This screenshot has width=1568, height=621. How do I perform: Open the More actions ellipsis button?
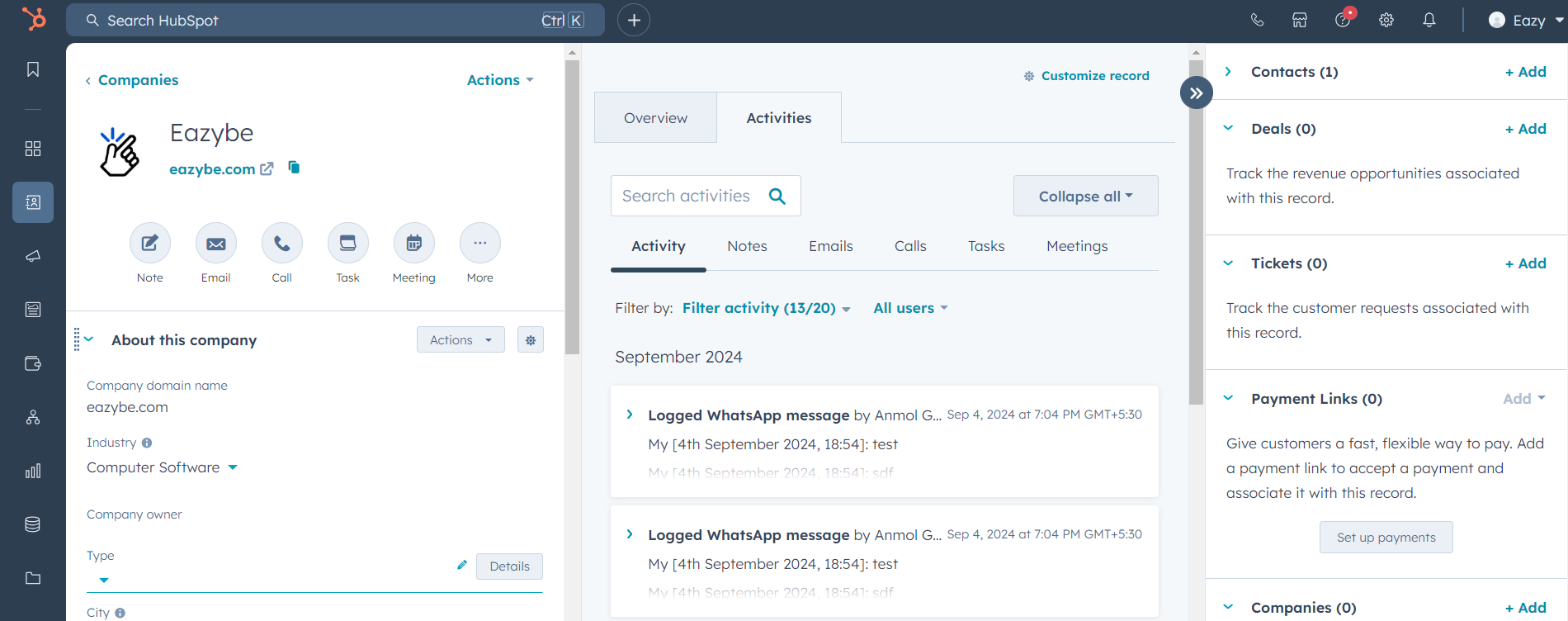480,243
